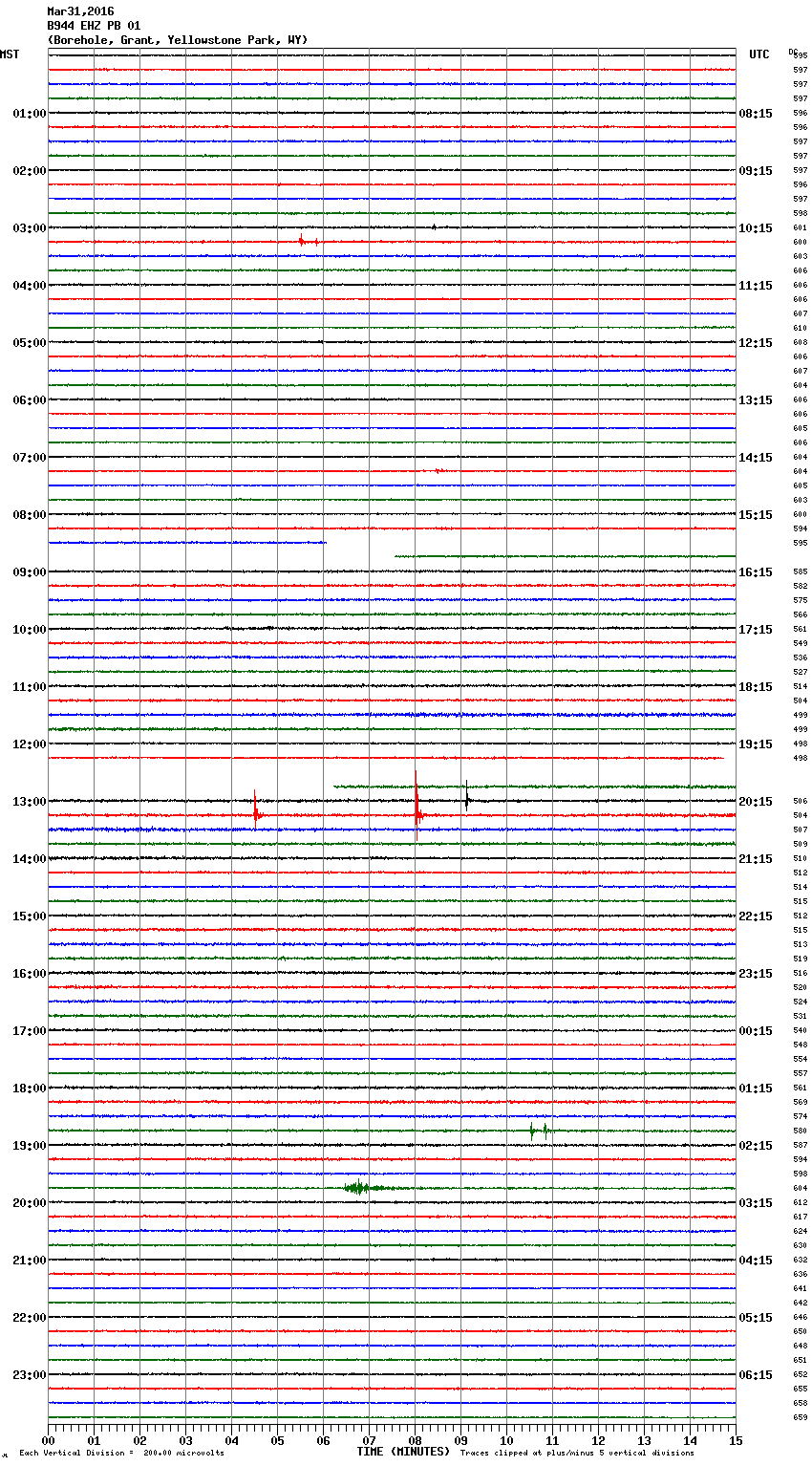
Task: Click the right-column count '585' beside 16:15
Action: click(x=801, y=572)
